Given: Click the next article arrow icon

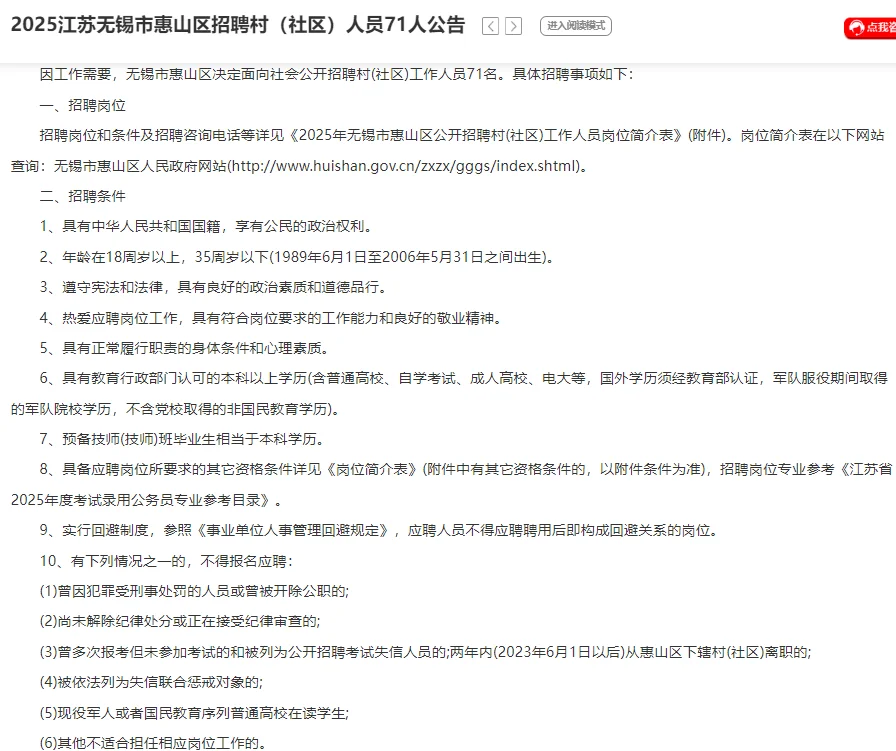Looking at the screenshot, I should click(x=513, y=27).
